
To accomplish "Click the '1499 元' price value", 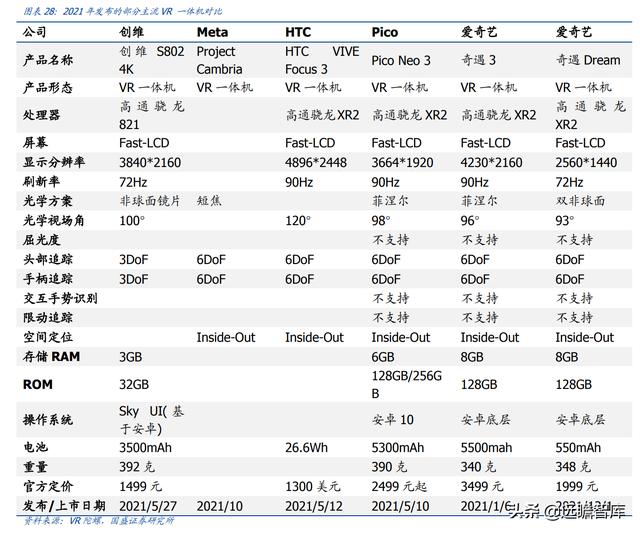I will click(x=140, y=486).
